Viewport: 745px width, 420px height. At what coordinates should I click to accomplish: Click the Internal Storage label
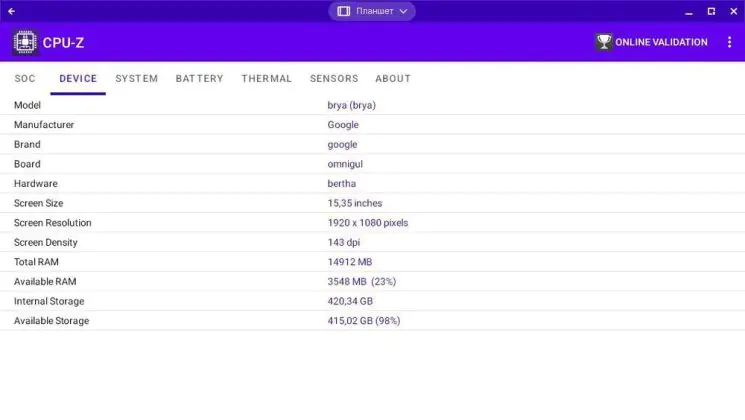(x=49, y=301)
